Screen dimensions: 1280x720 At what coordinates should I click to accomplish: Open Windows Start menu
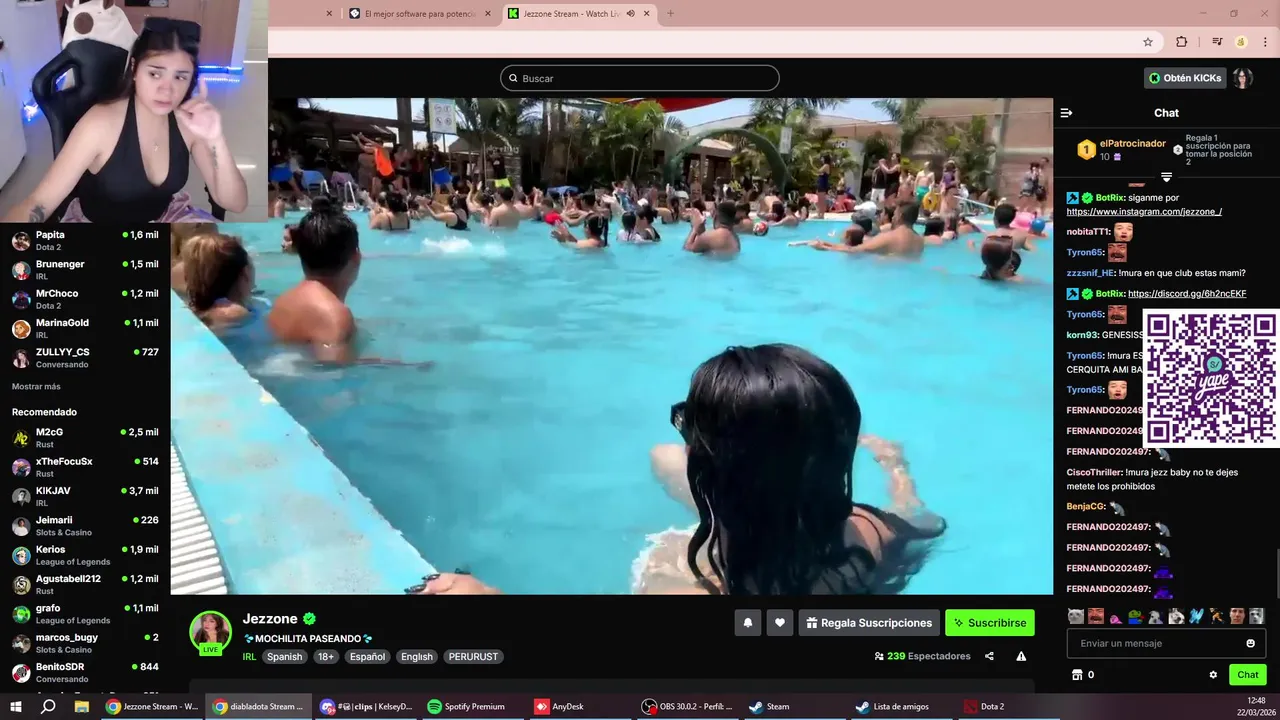click(x=18, y=706)
